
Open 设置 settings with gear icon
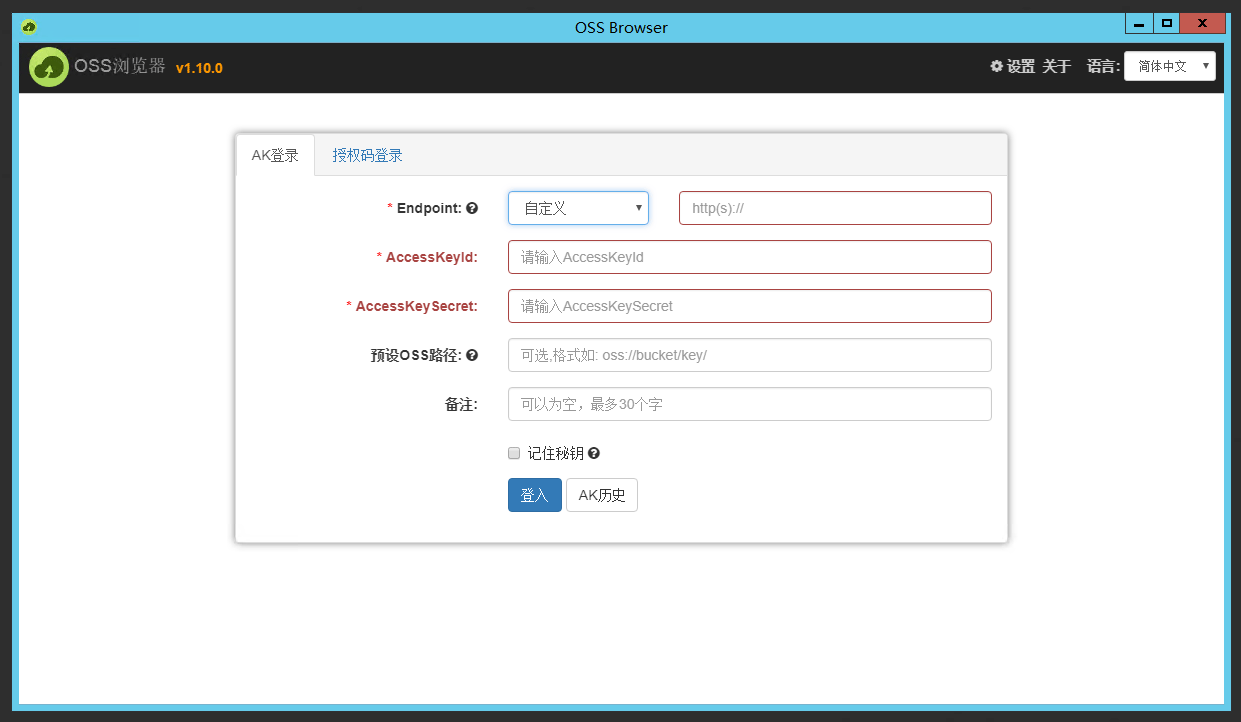[x=1012, y=67]
